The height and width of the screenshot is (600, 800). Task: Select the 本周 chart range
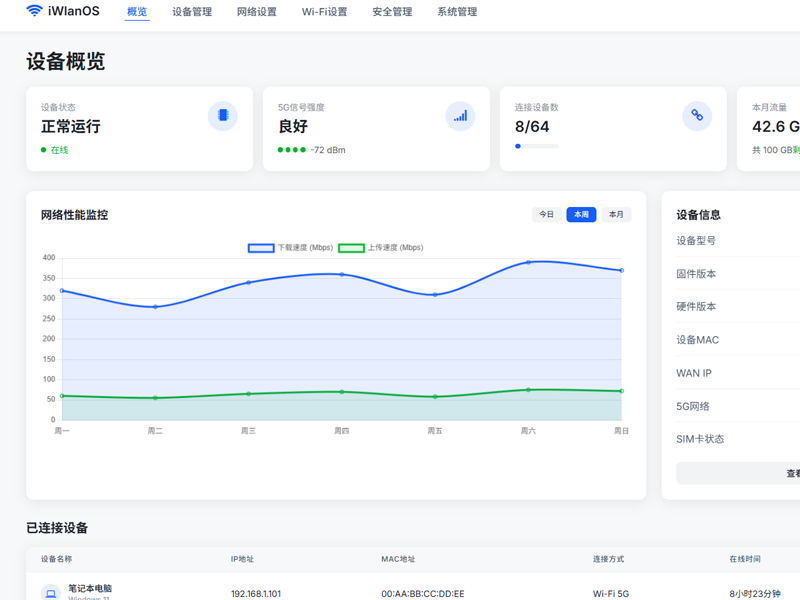coord(581,214)
